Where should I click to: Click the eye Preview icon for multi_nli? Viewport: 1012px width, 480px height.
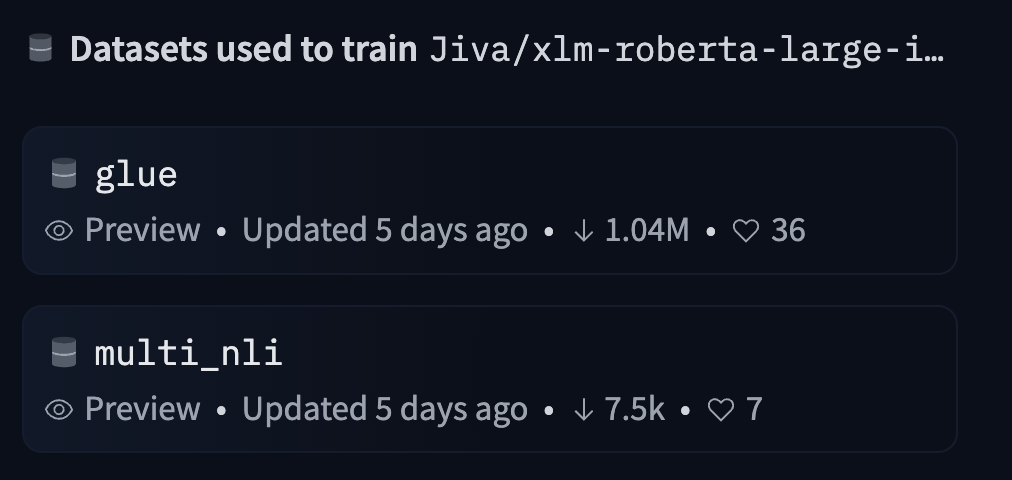59,409
